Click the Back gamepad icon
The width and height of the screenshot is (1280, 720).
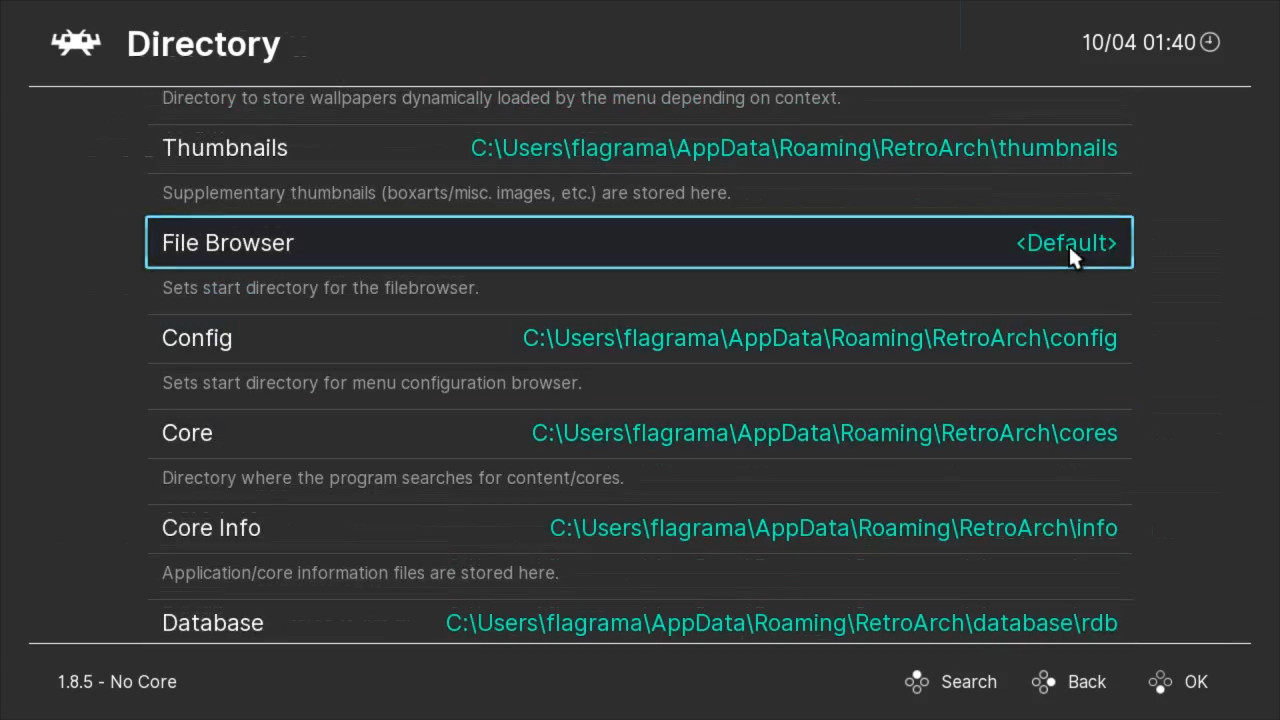pos(1043,682)
